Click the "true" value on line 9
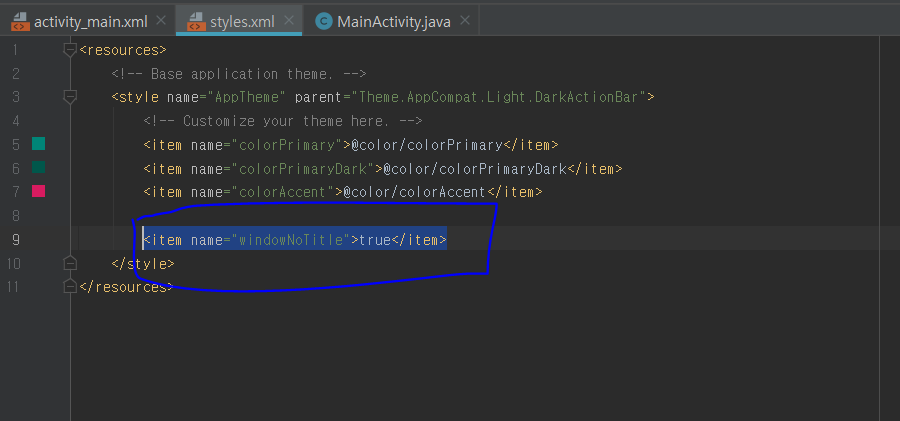The height and width of the screenshot is (421, 900). coord(375,240)
